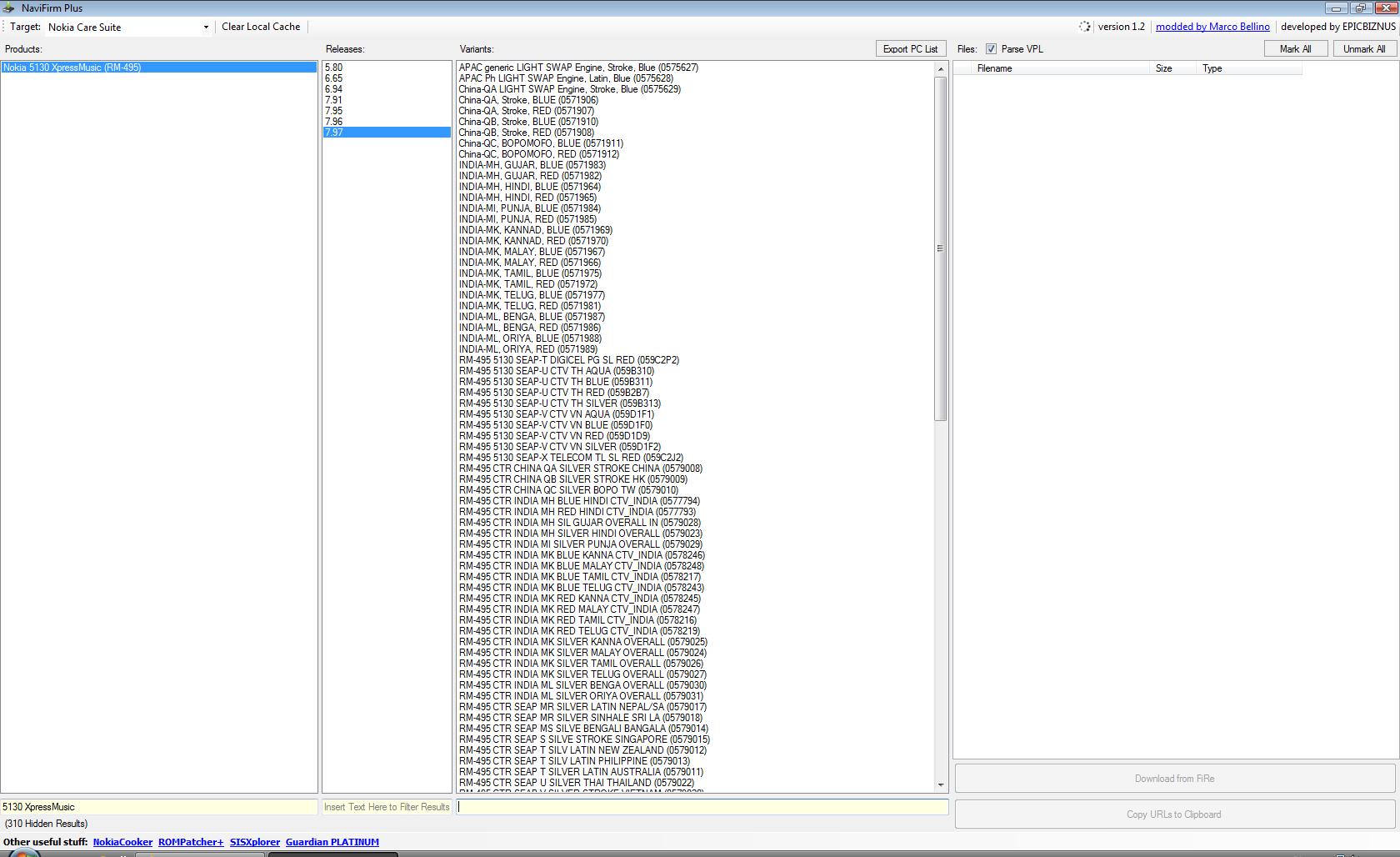Open the NokiaCooker link
This screenshot has height=857, width=1400.
pyautogui.click(x=122, y=842)
